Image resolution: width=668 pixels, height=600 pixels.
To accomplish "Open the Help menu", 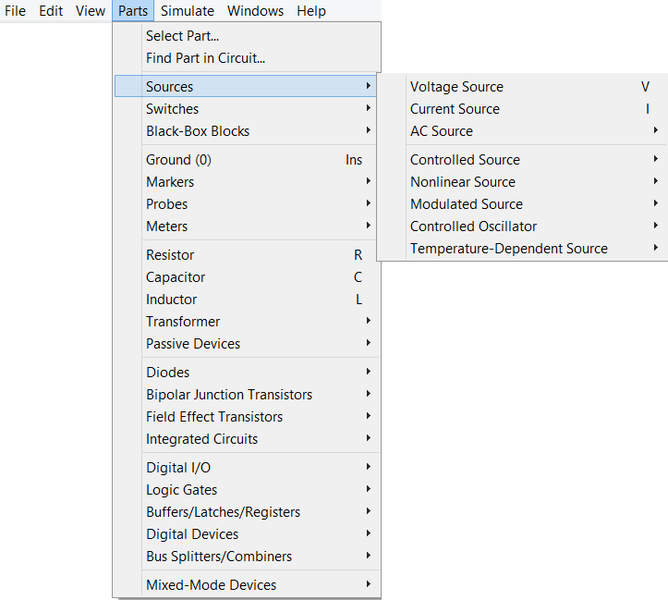I will click(311, 11).
